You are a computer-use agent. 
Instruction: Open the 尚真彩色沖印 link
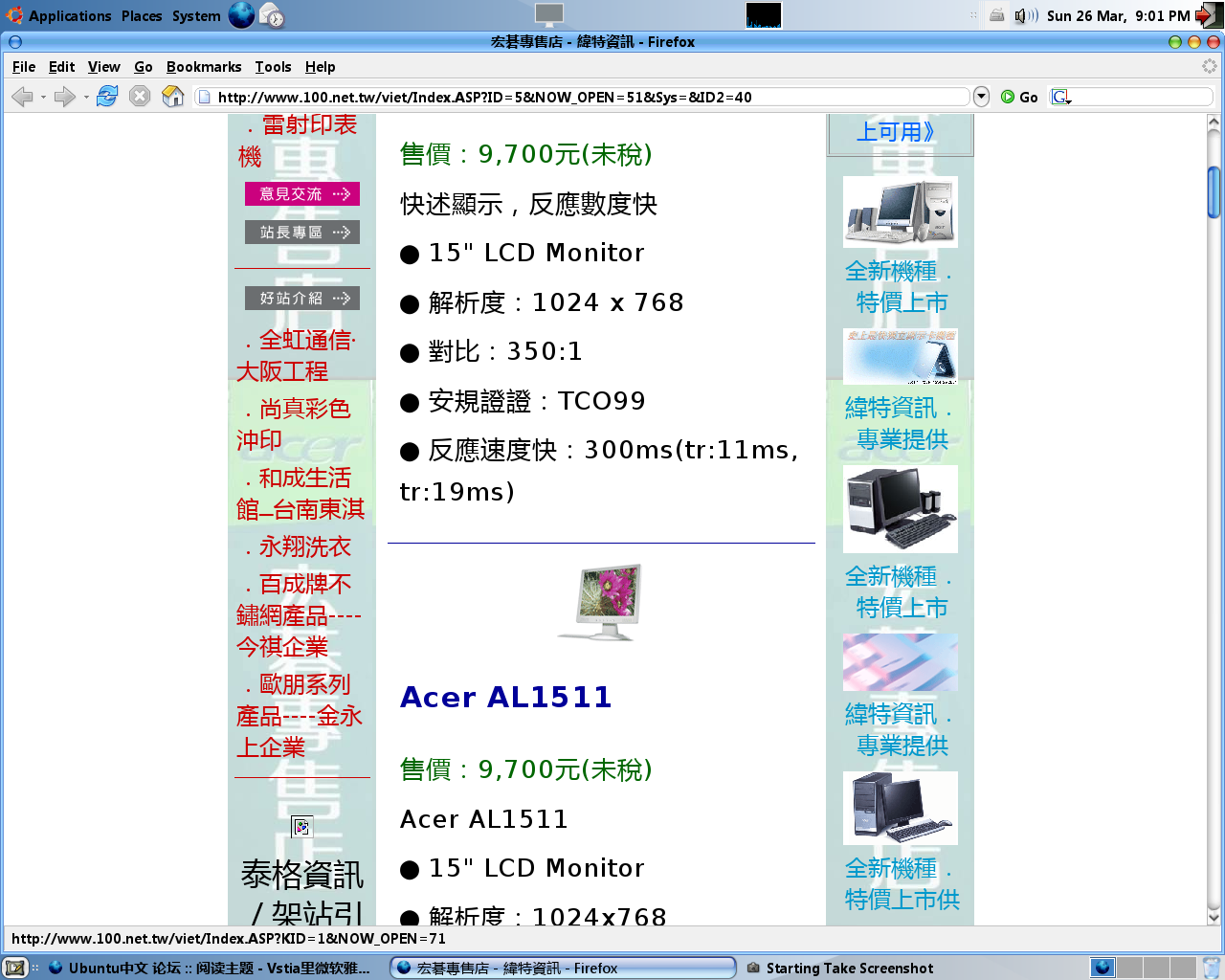(293, 424)
